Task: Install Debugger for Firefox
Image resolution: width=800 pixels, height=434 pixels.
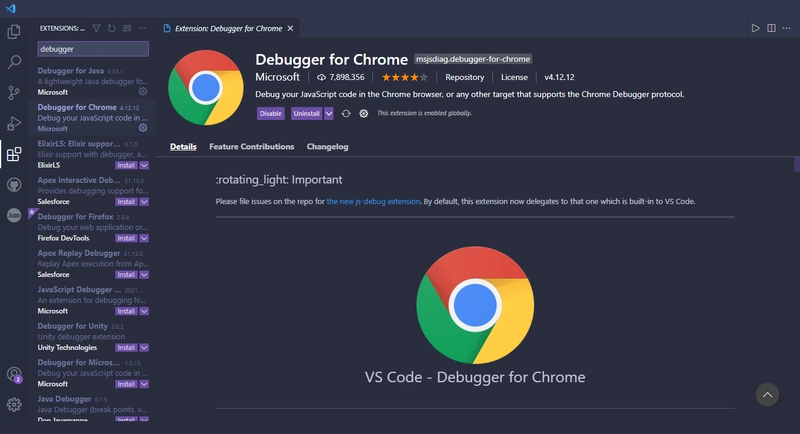Action: coord(127,238)
